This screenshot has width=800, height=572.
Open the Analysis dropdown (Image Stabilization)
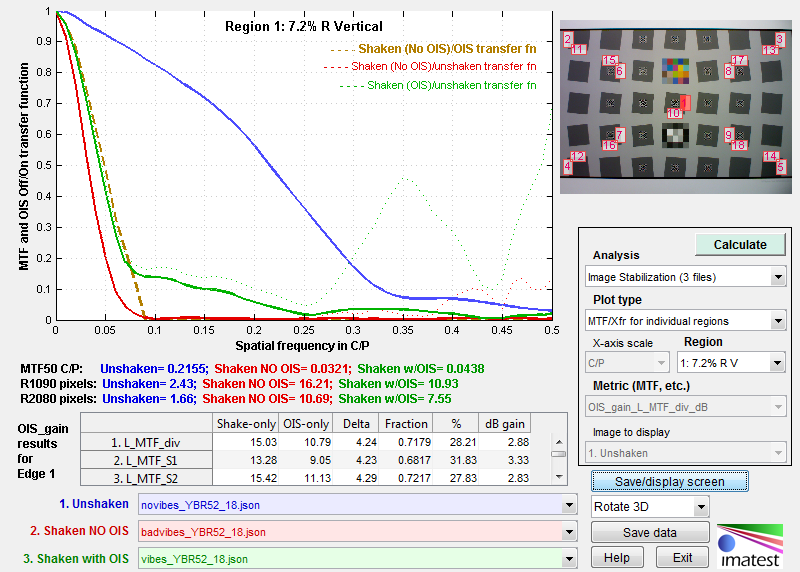(685, 276)
